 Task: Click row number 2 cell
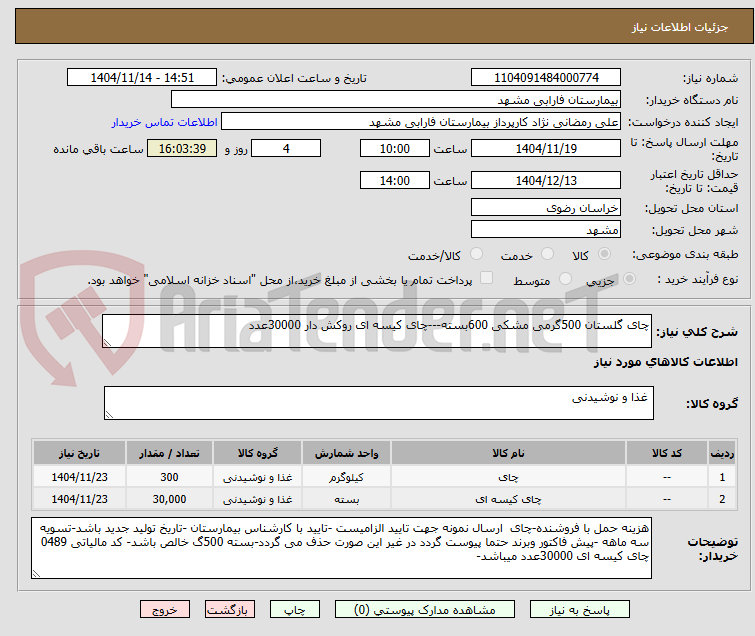pyautogui.click(x=722, y=499)
